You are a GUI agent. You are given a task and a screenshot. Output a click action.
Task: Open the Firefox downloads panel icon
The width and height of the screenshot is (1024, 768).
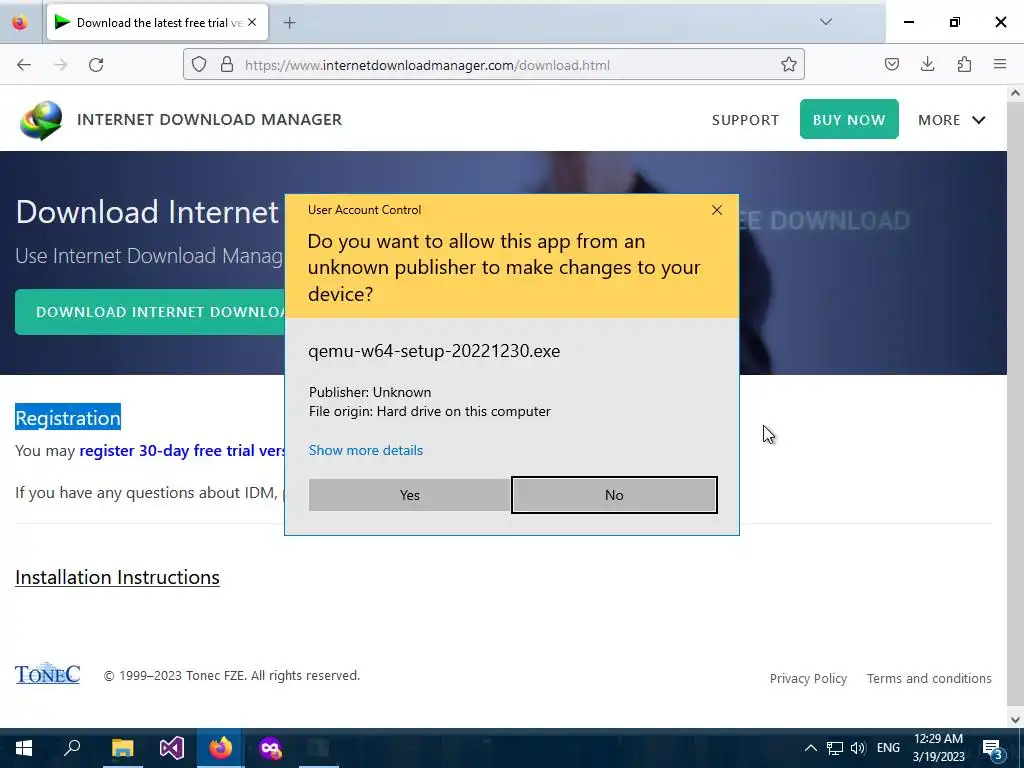[927, 64]
